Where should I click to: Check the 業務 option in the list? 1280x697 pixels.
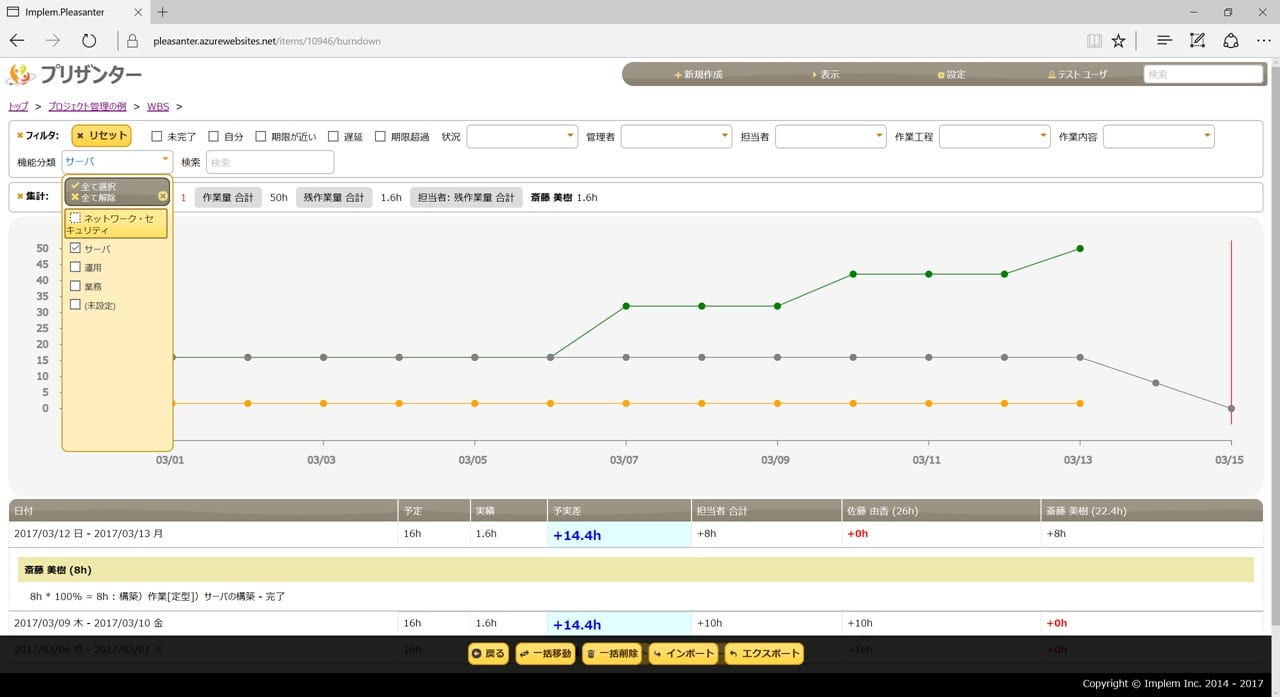pyautogui.click(x=75, y=286)
